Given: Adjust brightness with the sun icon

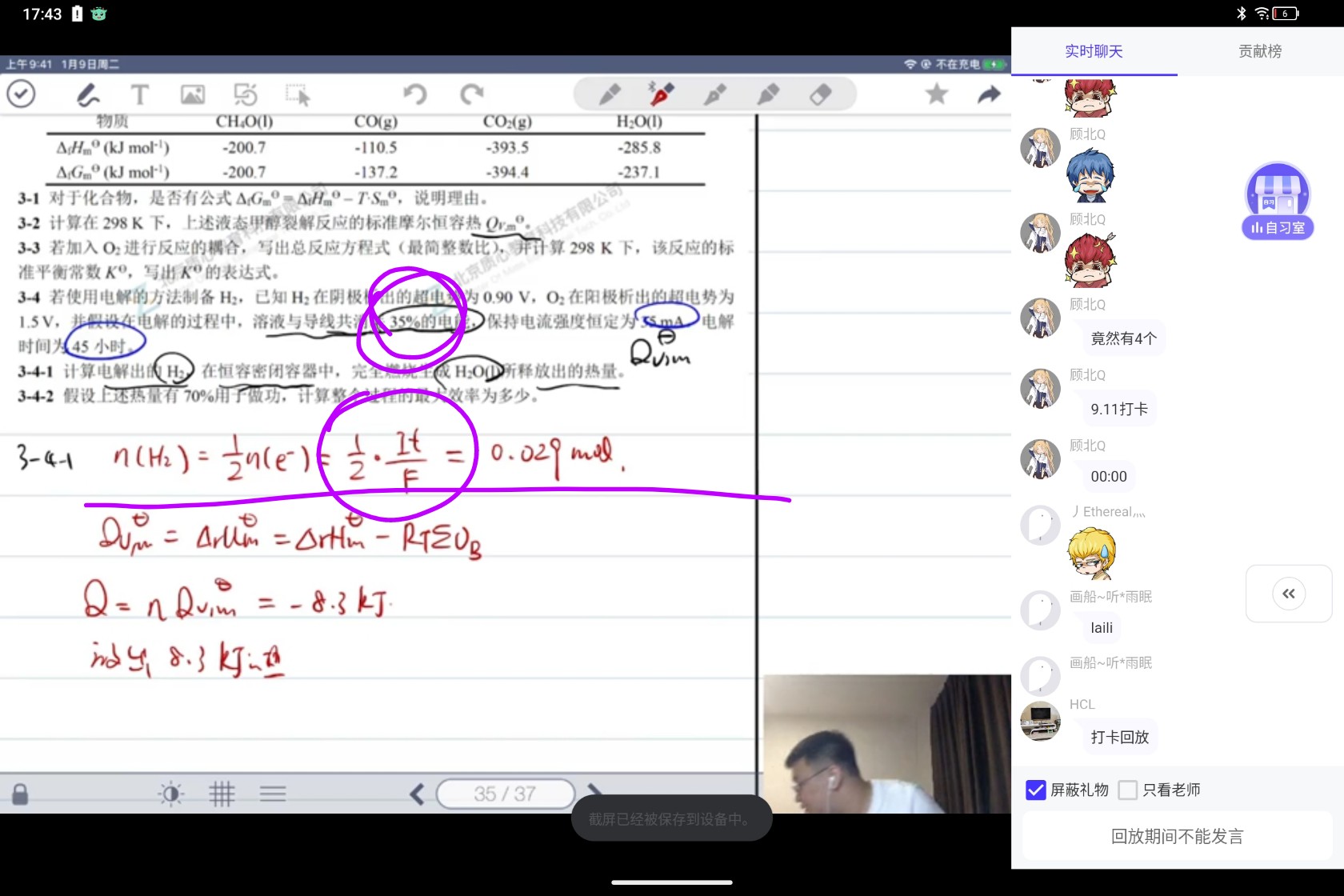Looking at the screenshot, I should 170,794.
